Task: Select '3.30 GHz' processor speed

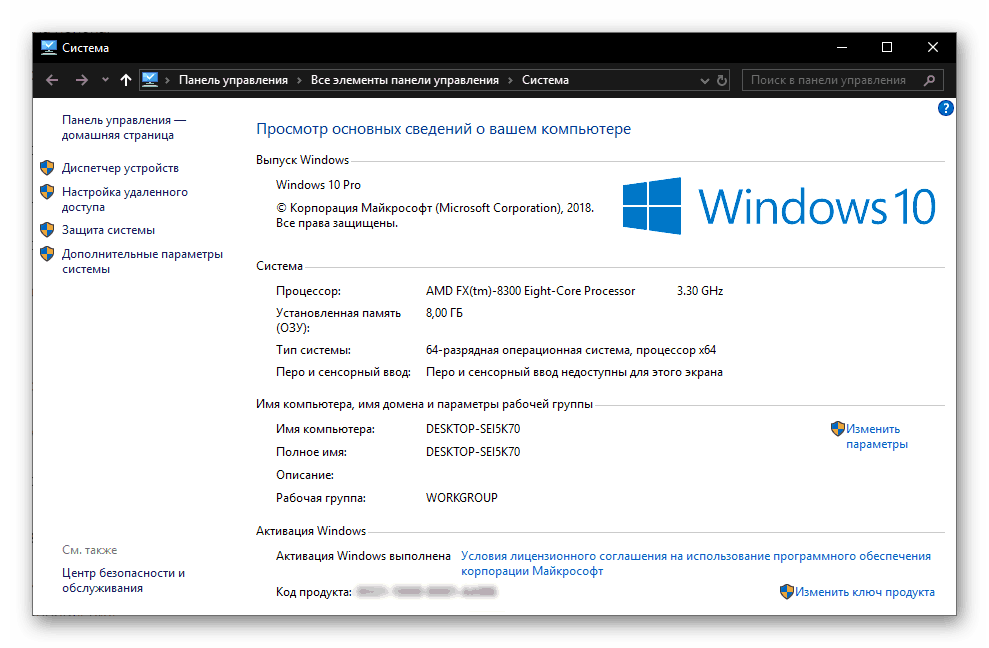Action: [x=700, y=291]
